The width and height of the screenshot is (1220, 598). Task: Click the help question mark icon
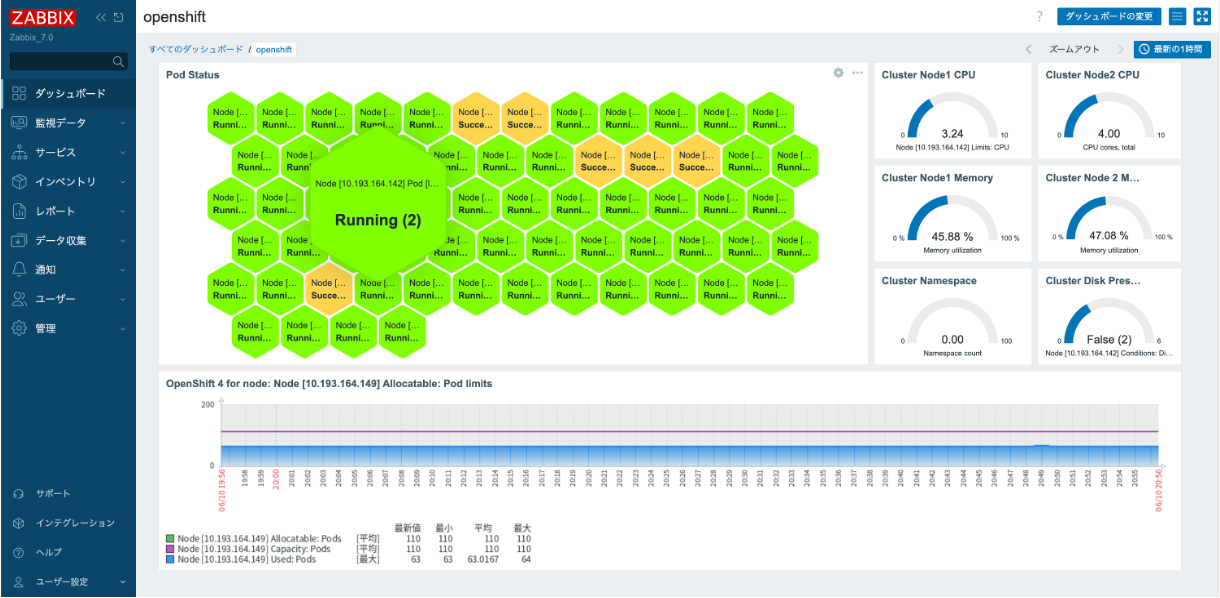pos(1039,16)
